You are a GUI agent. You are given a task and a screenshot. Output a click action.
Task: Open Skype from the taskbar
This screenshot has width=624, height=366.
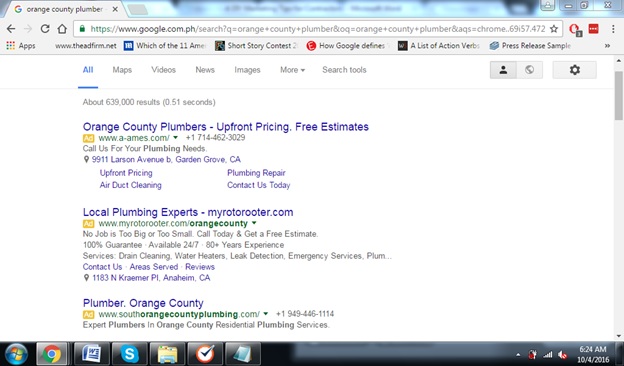point(130,353)
